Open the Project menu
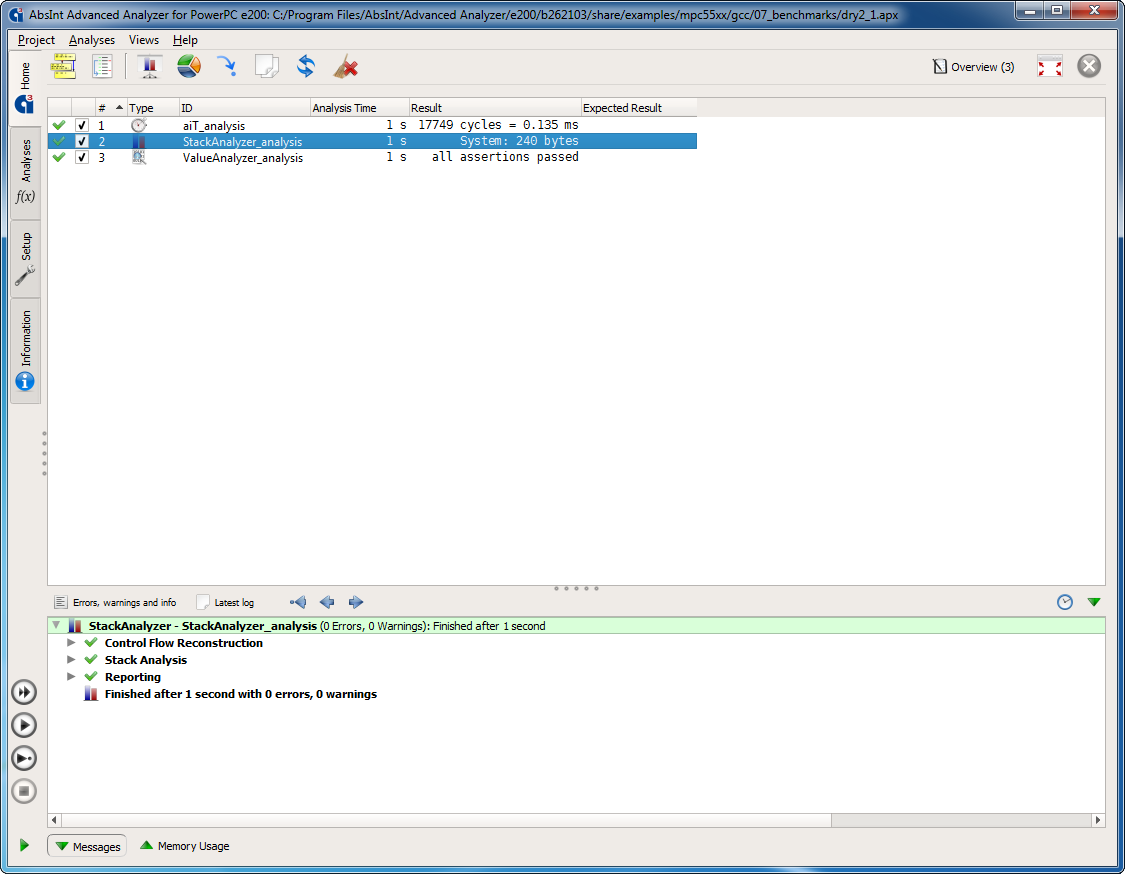 click(x=36, y=40)
